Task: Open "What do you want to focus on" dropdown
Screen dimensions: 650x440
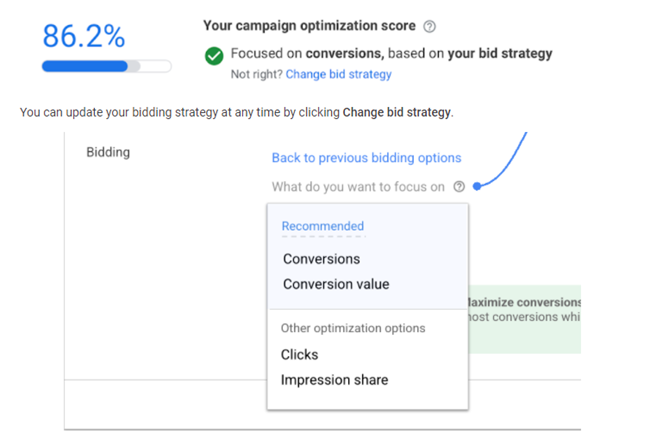Action: tap(358, 186)
